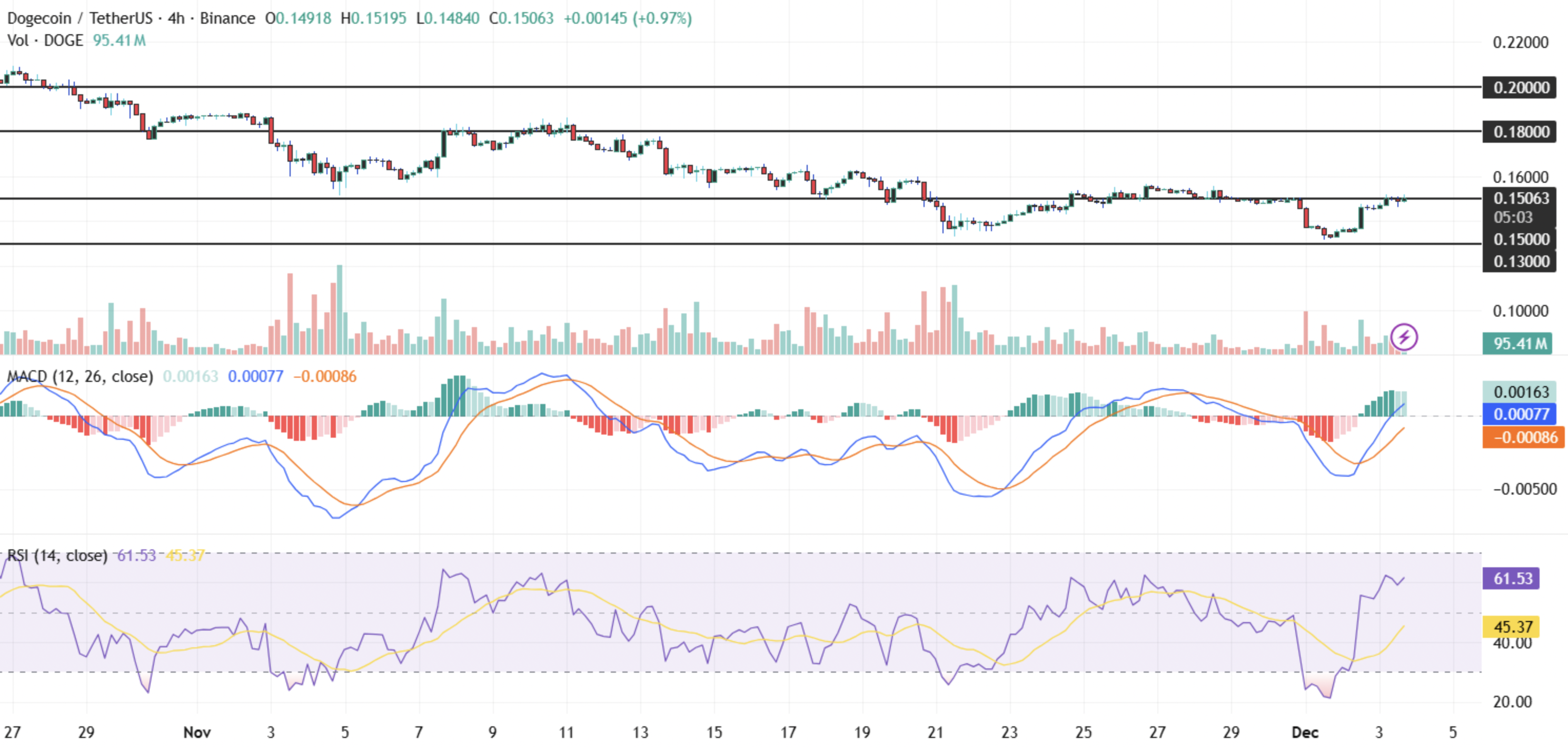Click the Dogecoin / TetherUS symbol title
This screenshot has width=1568, height=749.
tap(80, 18)
